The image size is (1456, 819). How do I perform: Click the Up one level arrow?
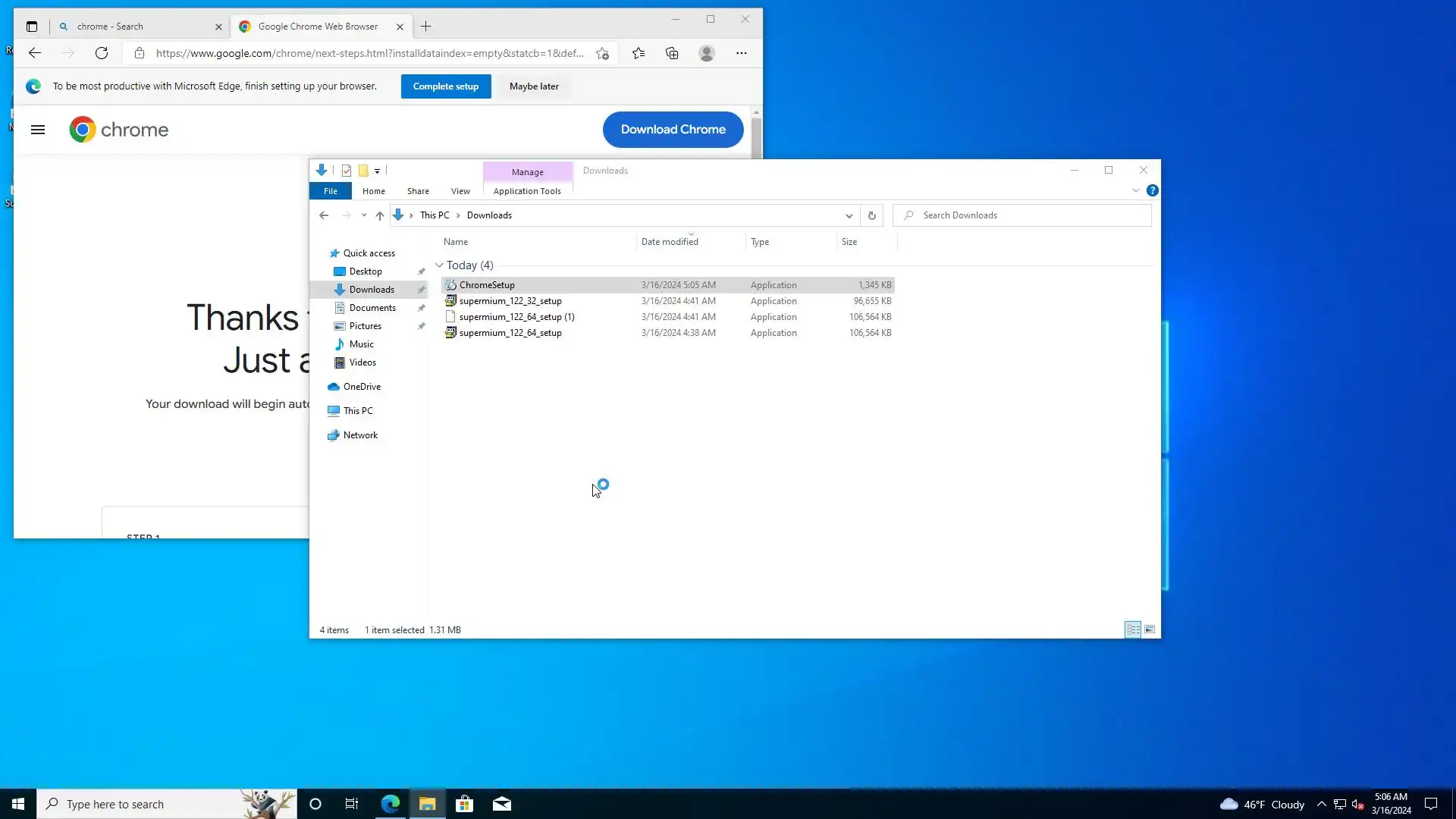point(380,215)
